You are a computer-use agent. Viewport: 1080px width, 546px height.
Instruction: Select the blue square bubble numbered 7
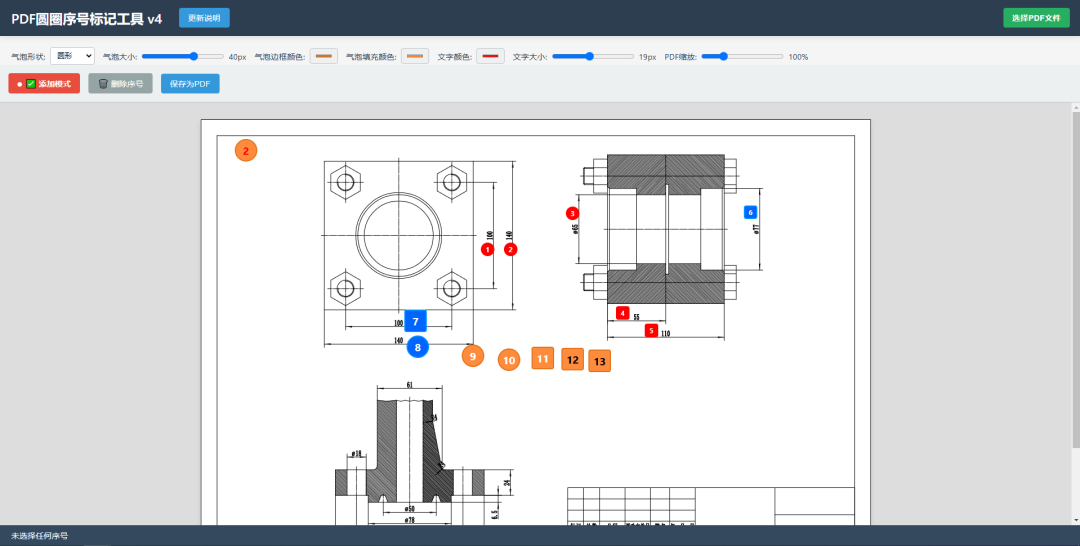415,322
